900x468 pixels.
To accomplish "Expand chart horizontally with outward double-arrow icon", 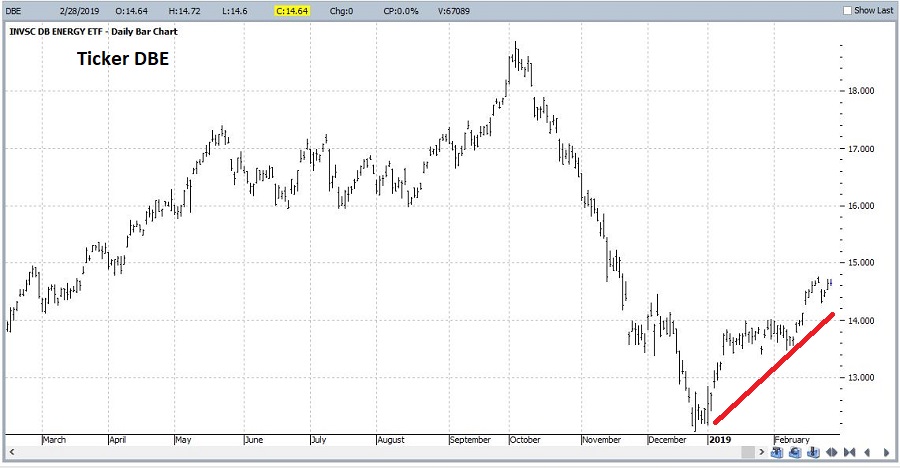I will (831, 452).
